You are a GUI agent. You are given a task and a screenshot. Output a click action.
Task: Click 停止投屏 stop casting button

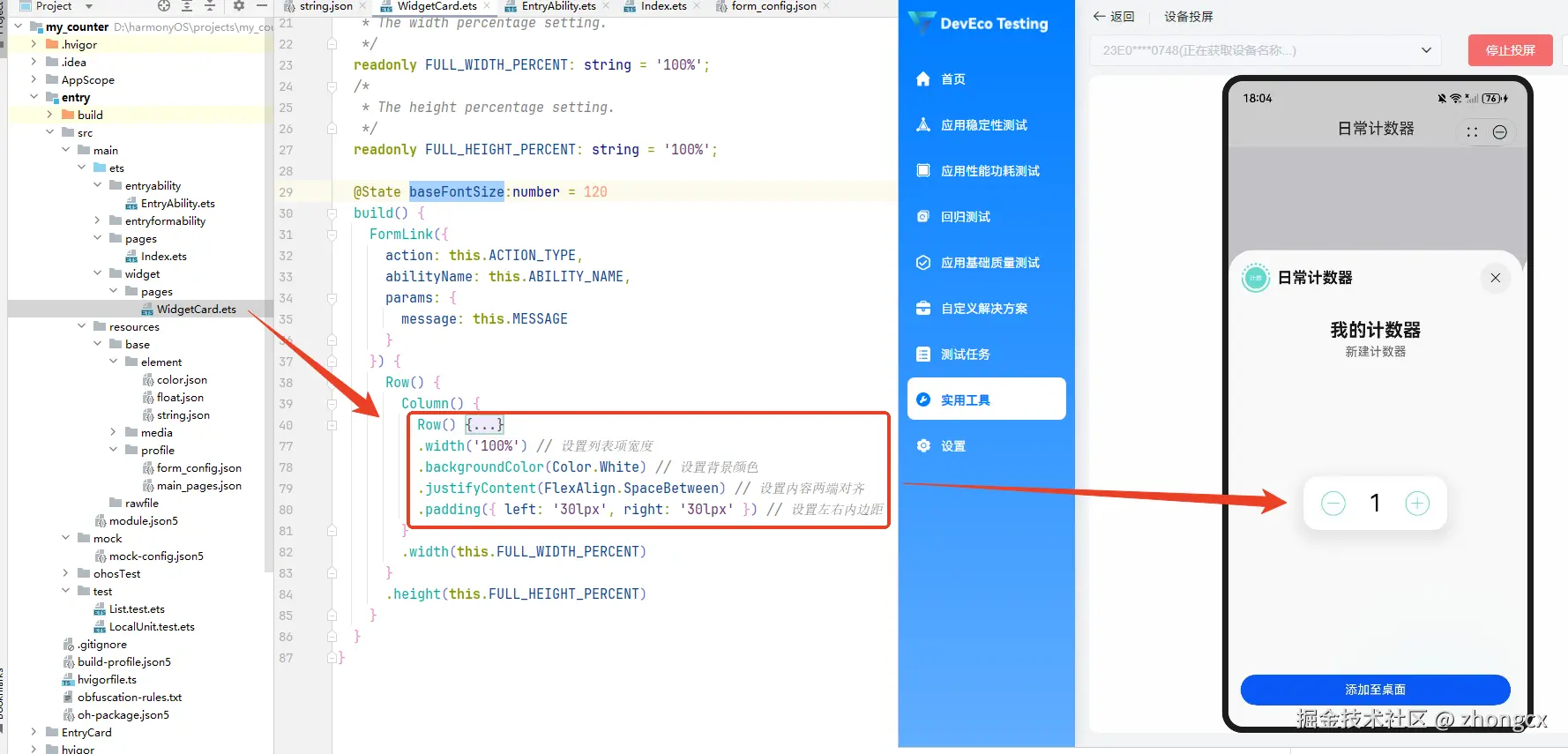tap(1510, 50)
